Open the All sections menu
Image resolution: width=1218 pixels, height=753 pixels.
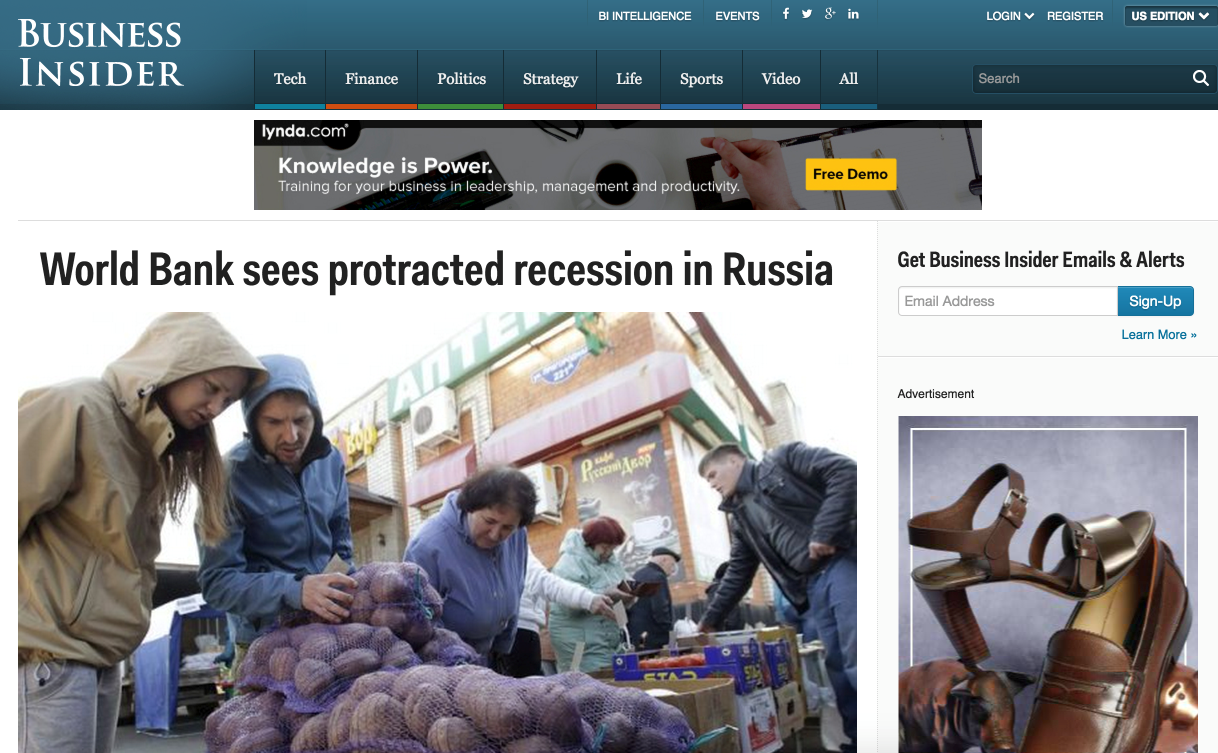(x=848, y=79)
